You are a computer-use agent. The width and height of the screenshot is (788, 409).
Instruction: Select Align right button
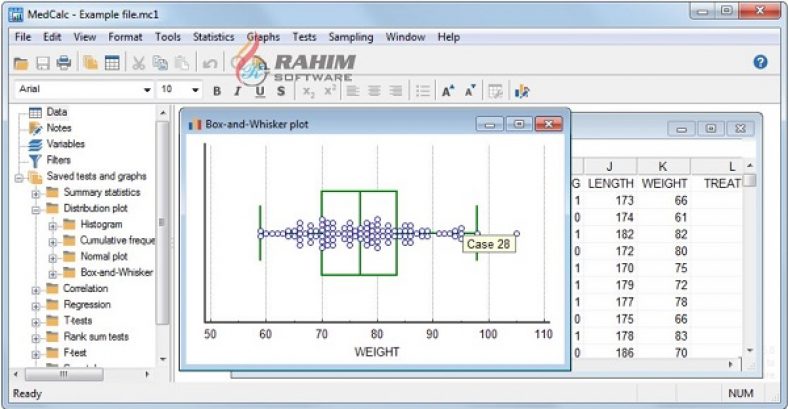pos(396,91)
